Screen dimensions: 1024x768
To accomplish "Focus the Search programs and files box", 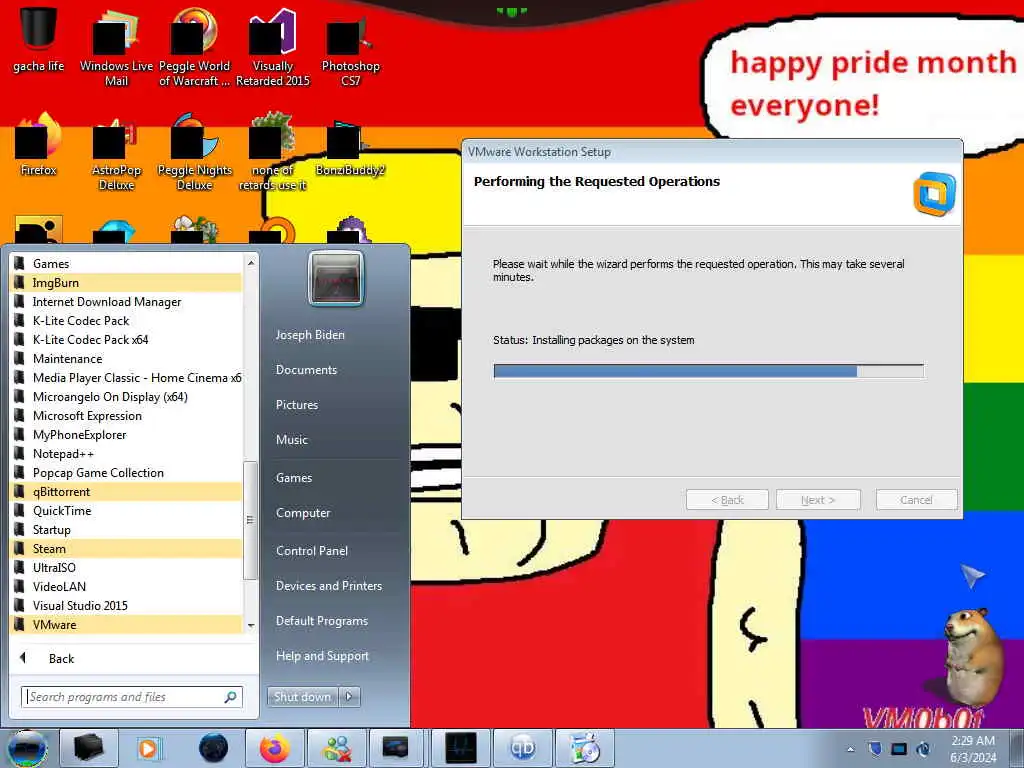I will (x=132, y=697).
